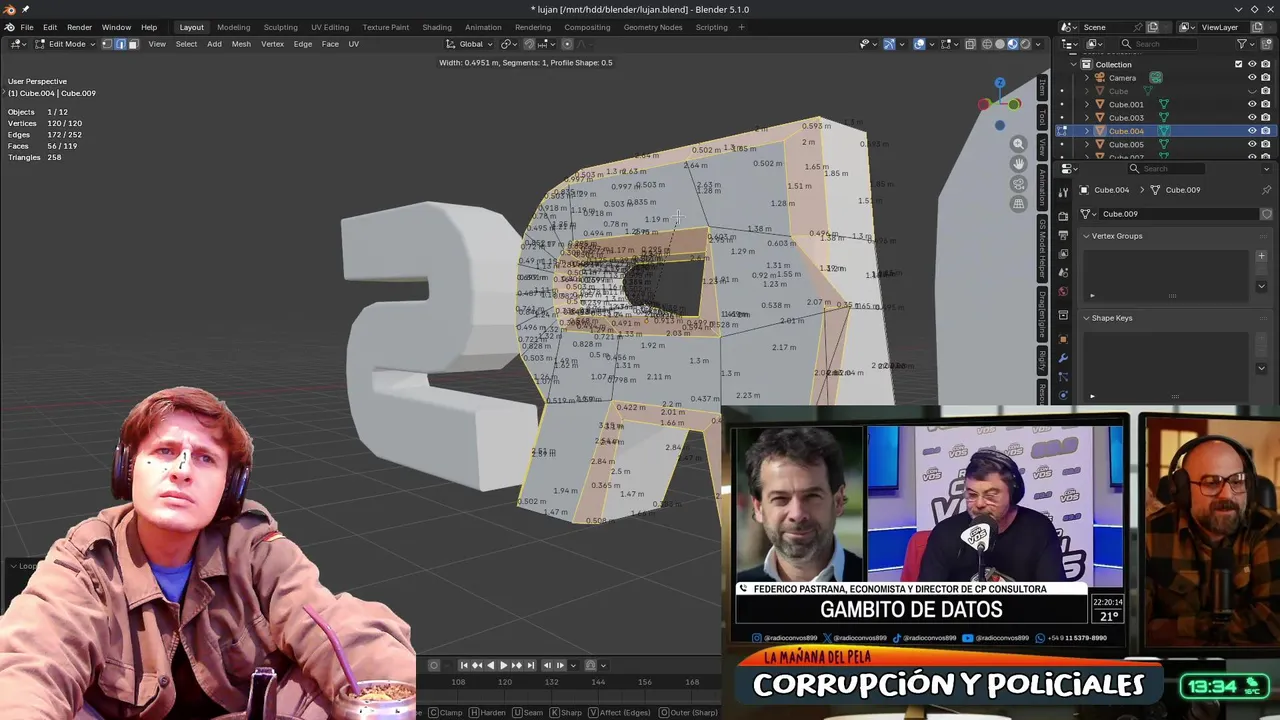
Task: Open the Object properties tab
Action: click(1063, 339)
